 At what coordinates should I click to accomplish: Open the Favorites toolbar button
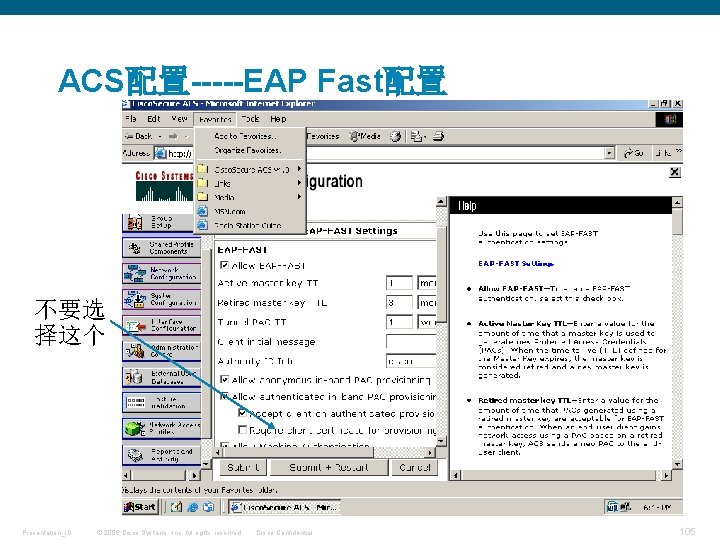click(323, 136)
